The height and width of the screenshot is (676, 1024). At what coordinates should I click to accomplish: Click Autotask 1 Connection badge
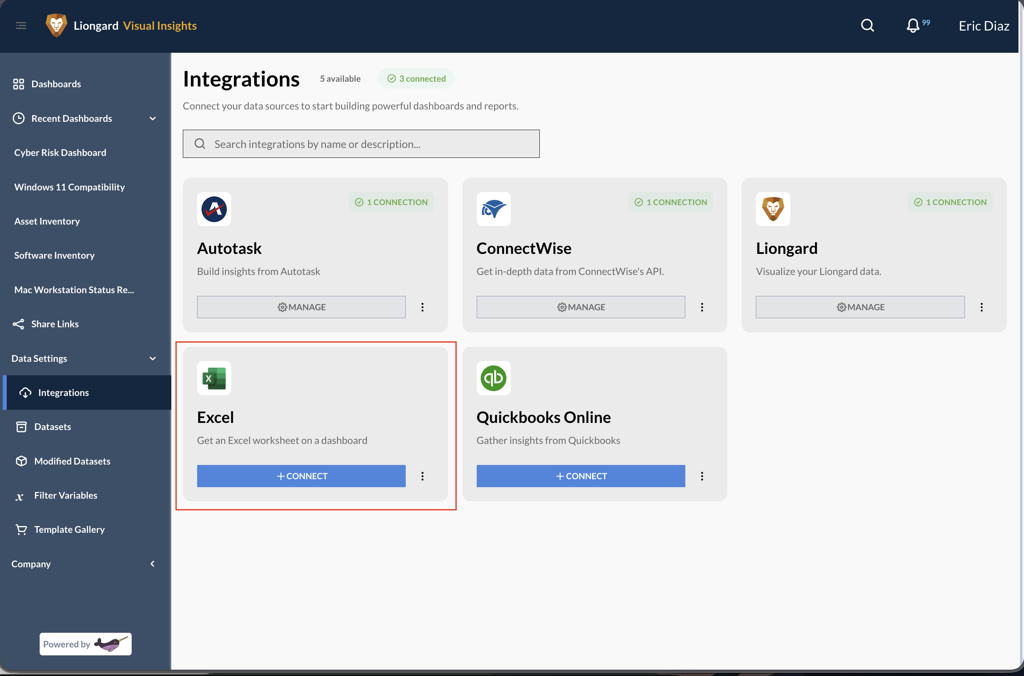391,202
